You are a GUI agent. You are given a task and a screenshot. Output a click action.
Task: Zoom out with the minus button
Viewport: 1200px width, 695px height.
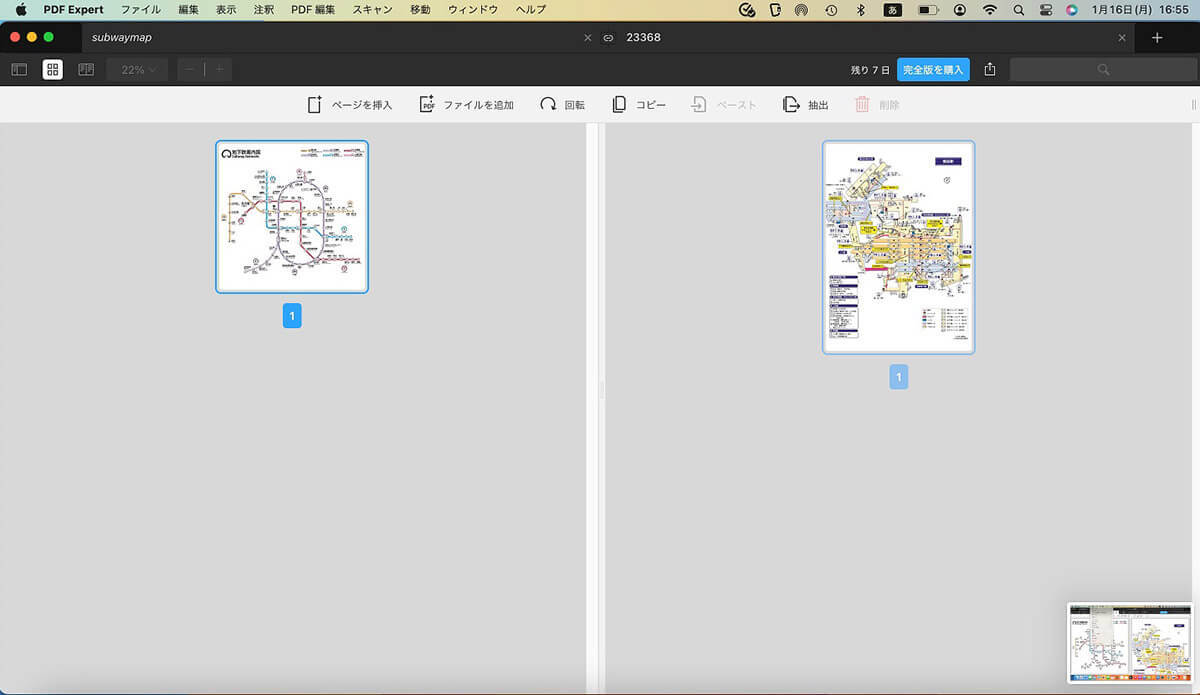tap(191, 70)
